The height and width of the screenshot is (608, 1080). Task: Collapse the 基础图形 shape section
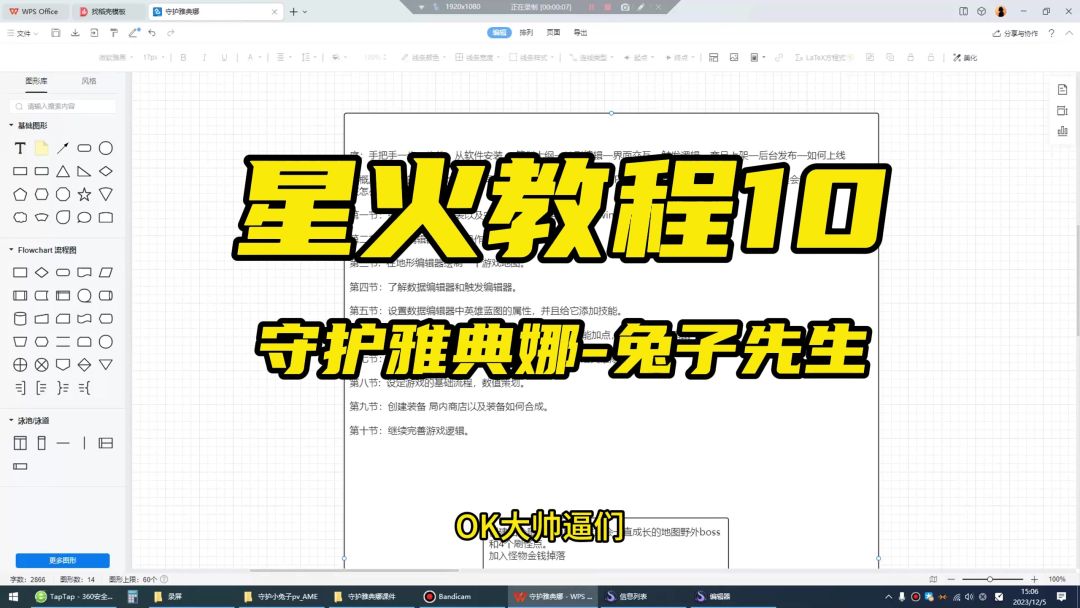[11, 125]
